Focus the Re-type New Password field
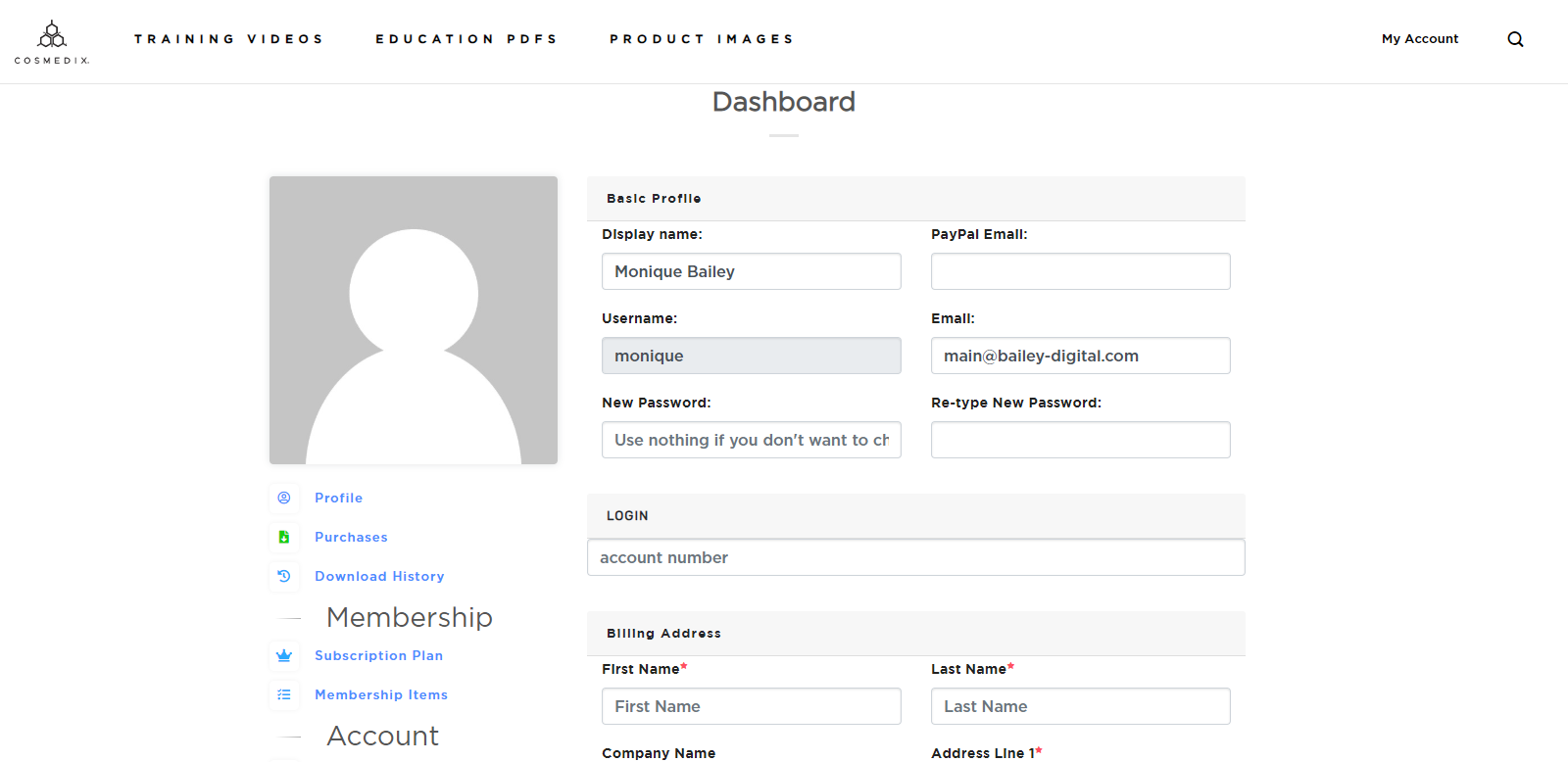Viewport: 1568px width, 762px height. pyautogui.click(x=1081, y=440)
